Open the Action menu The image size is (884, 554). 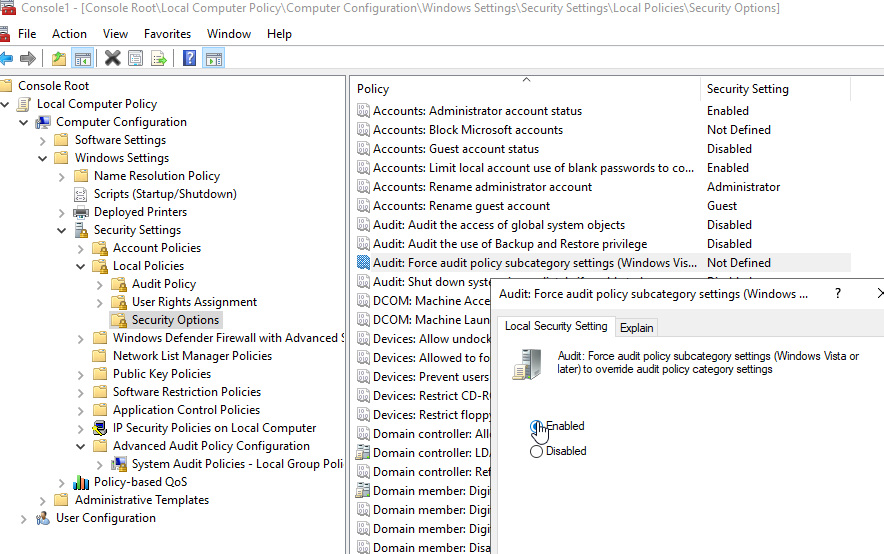pos(69,33)
